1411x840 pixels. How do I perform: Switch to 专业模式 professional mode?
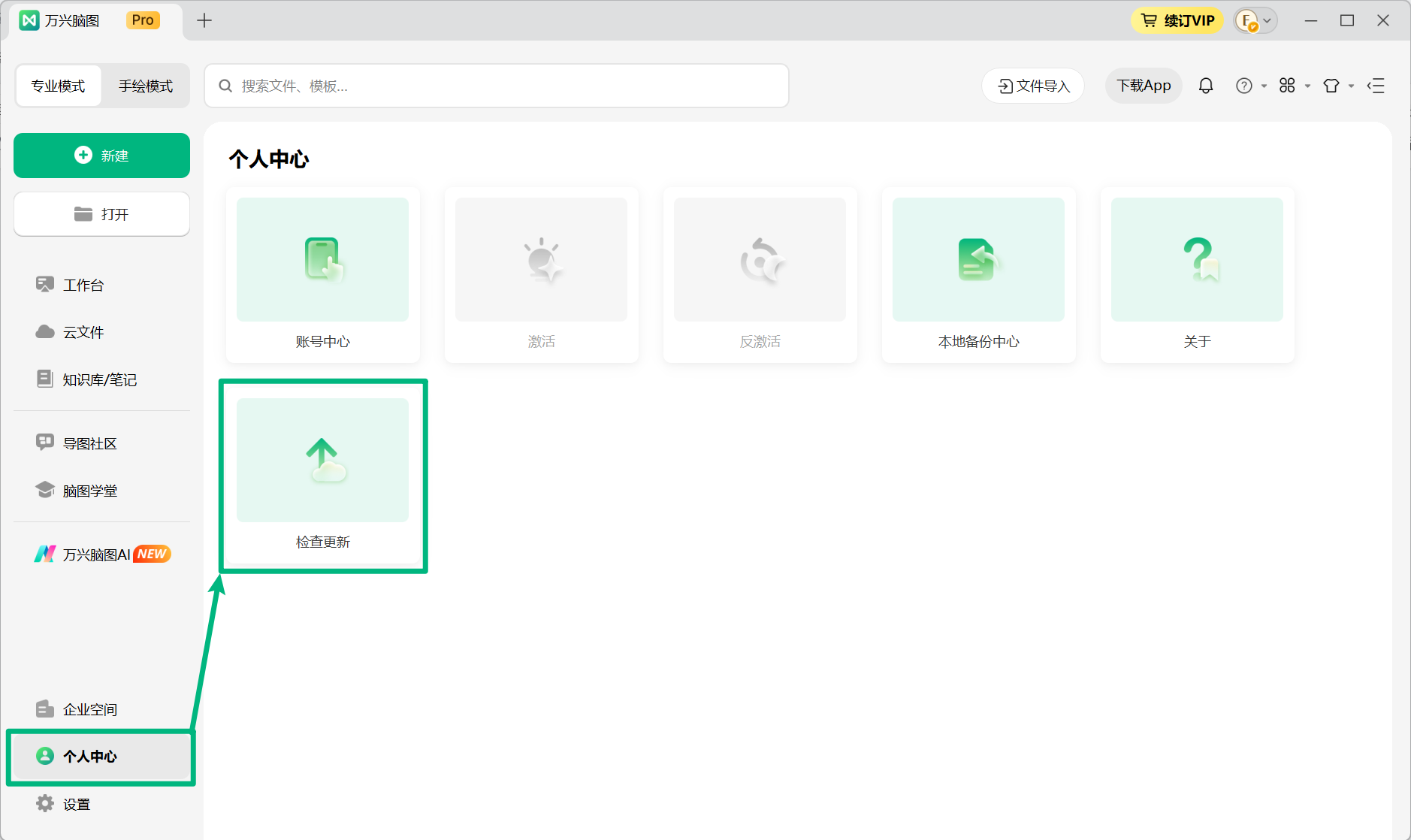[x=59, y=86]
